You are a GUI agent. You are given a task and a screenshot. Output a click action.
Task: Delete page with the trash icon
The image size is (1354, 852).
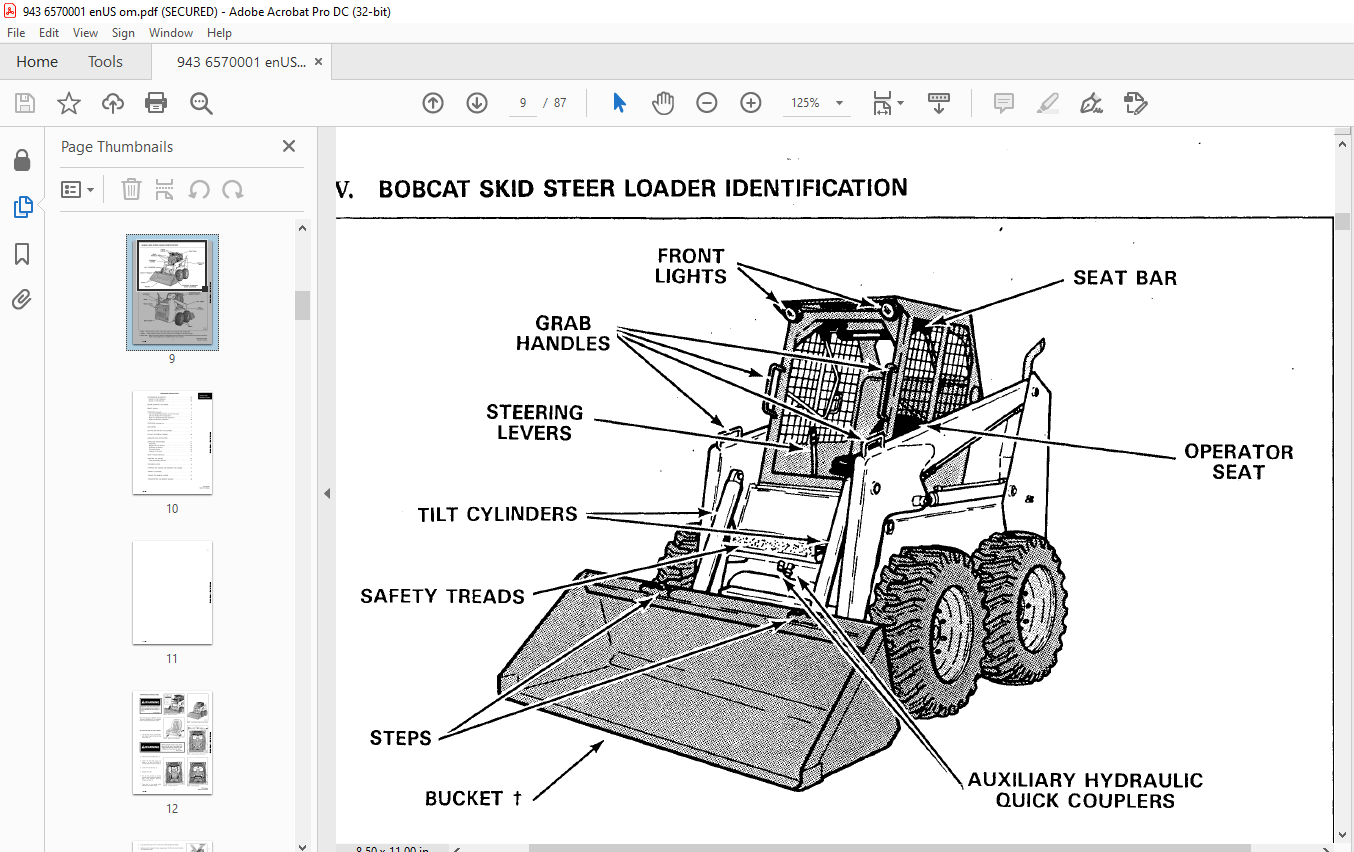point(131,189)
